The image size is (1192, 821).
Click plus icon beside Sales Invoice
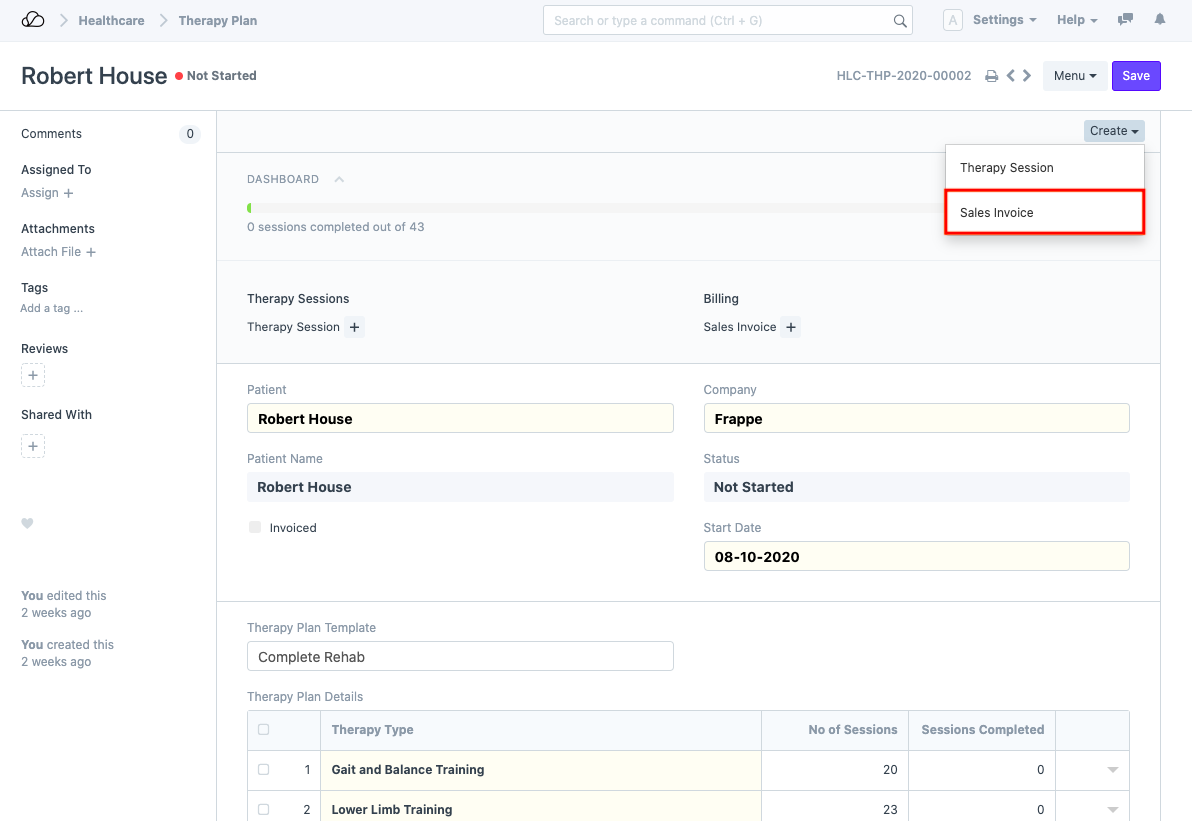click(x=790, y=327)
